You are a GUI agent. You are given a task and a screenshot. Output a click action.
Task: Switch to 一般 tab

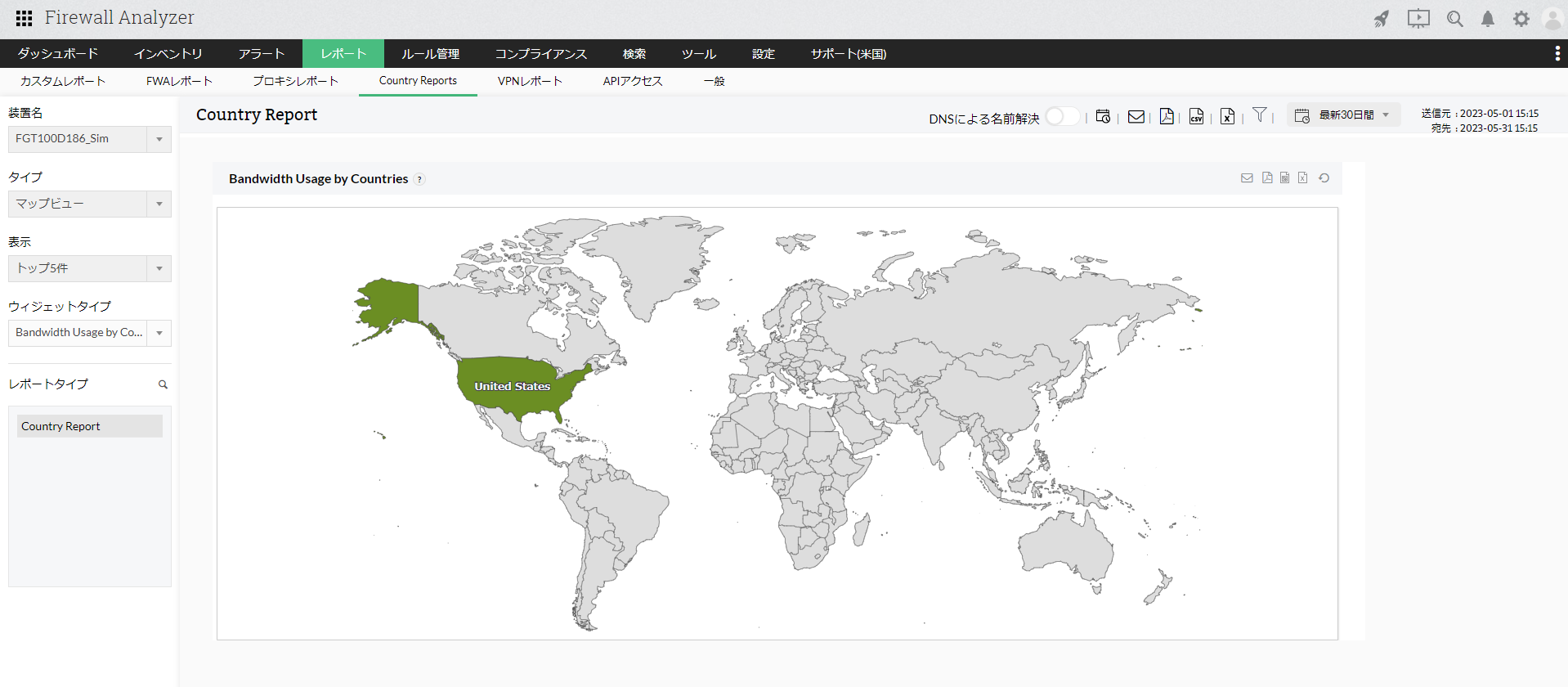coord(715,81)
